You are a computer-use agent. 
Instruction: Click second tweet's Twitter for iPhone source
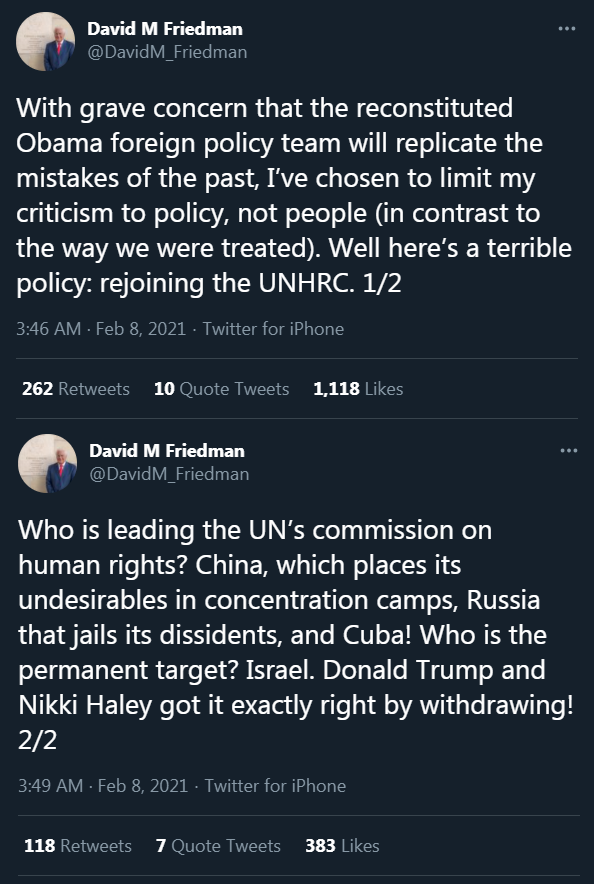[275, 785]
